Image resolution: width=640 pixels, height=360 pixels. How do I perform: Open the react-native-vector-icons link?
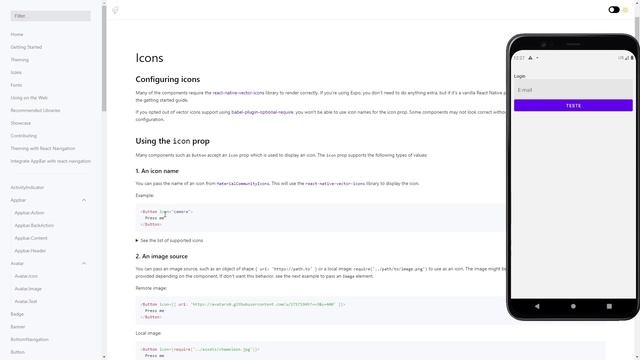[x=238, y=93]
